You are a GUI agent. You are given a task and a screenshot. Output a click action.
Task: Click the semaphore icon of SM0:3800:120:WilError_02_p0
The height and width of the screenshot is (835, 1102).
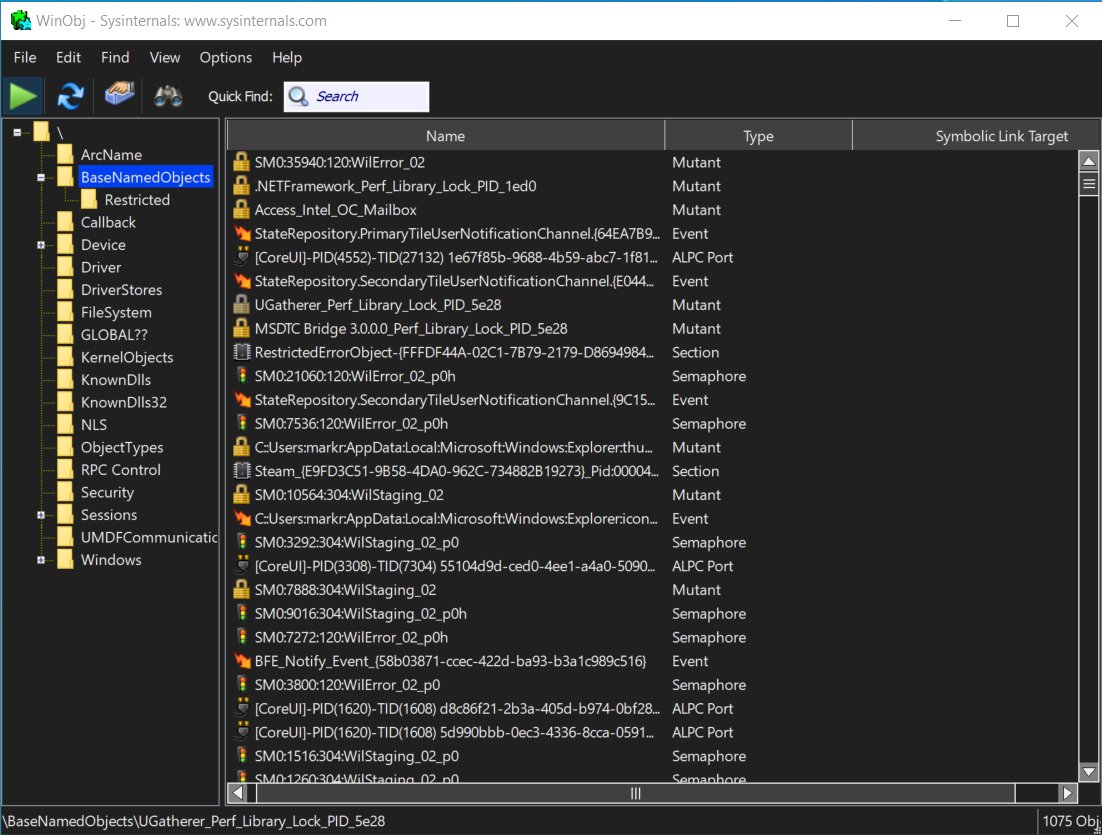(x=242, y=685)
